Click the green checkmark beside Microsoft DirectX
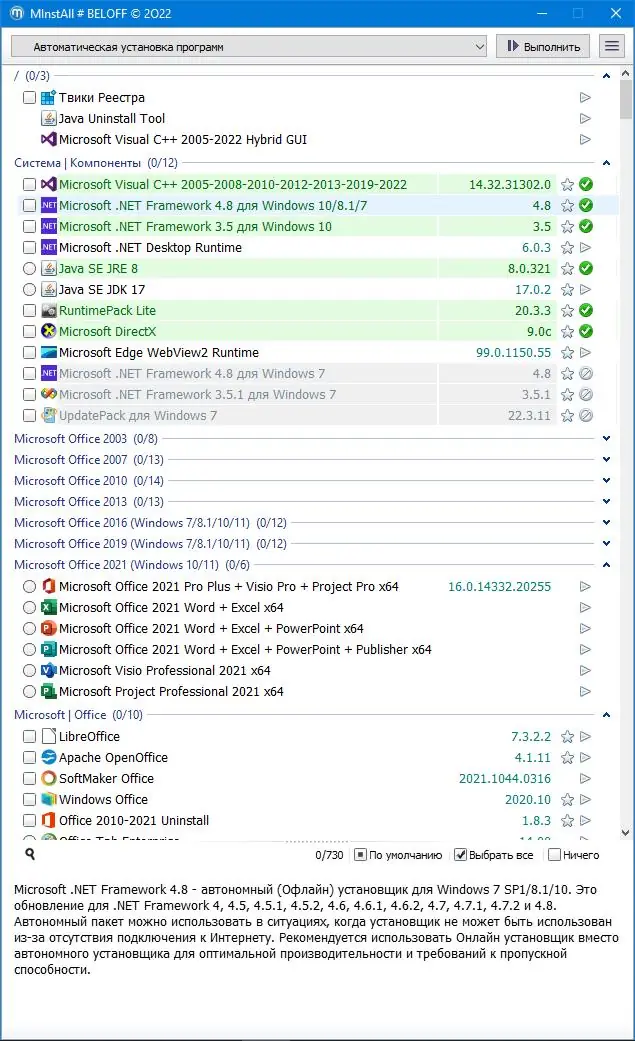Image resolution: width=635 pixels, height=1041 pixels. (x=586, y=331)
